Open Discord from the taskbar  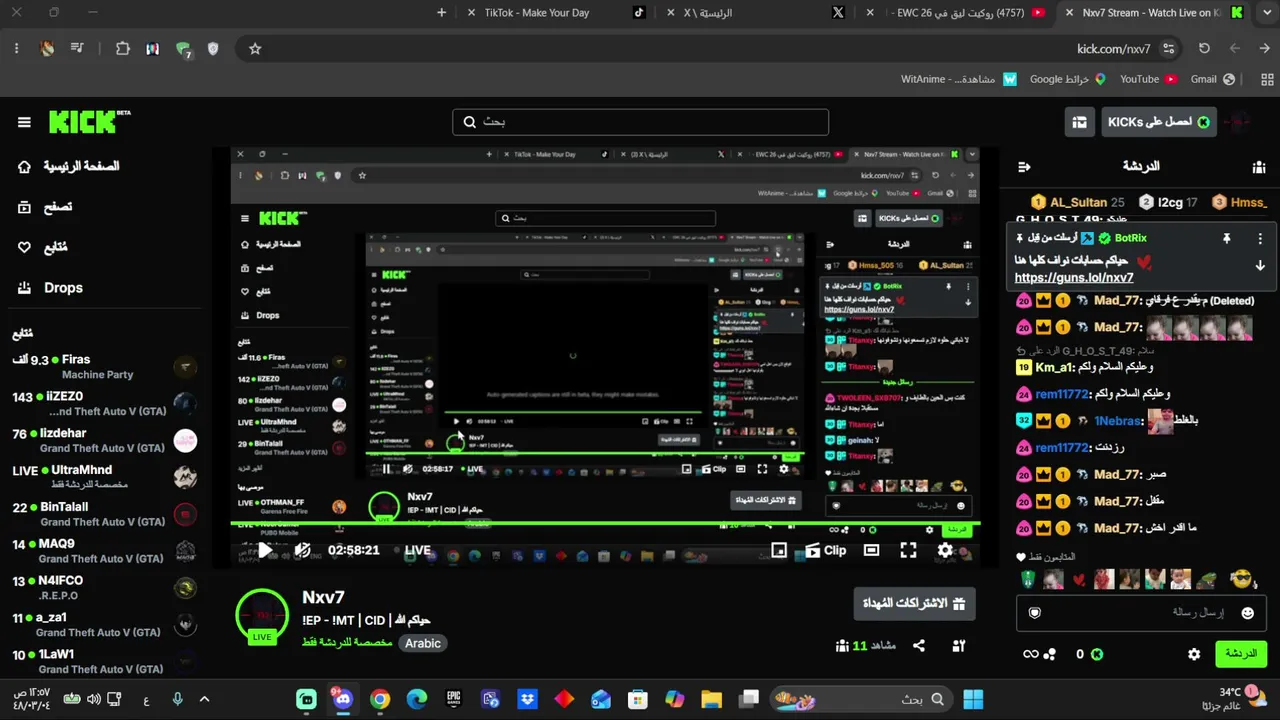click(x=343, y=699)
